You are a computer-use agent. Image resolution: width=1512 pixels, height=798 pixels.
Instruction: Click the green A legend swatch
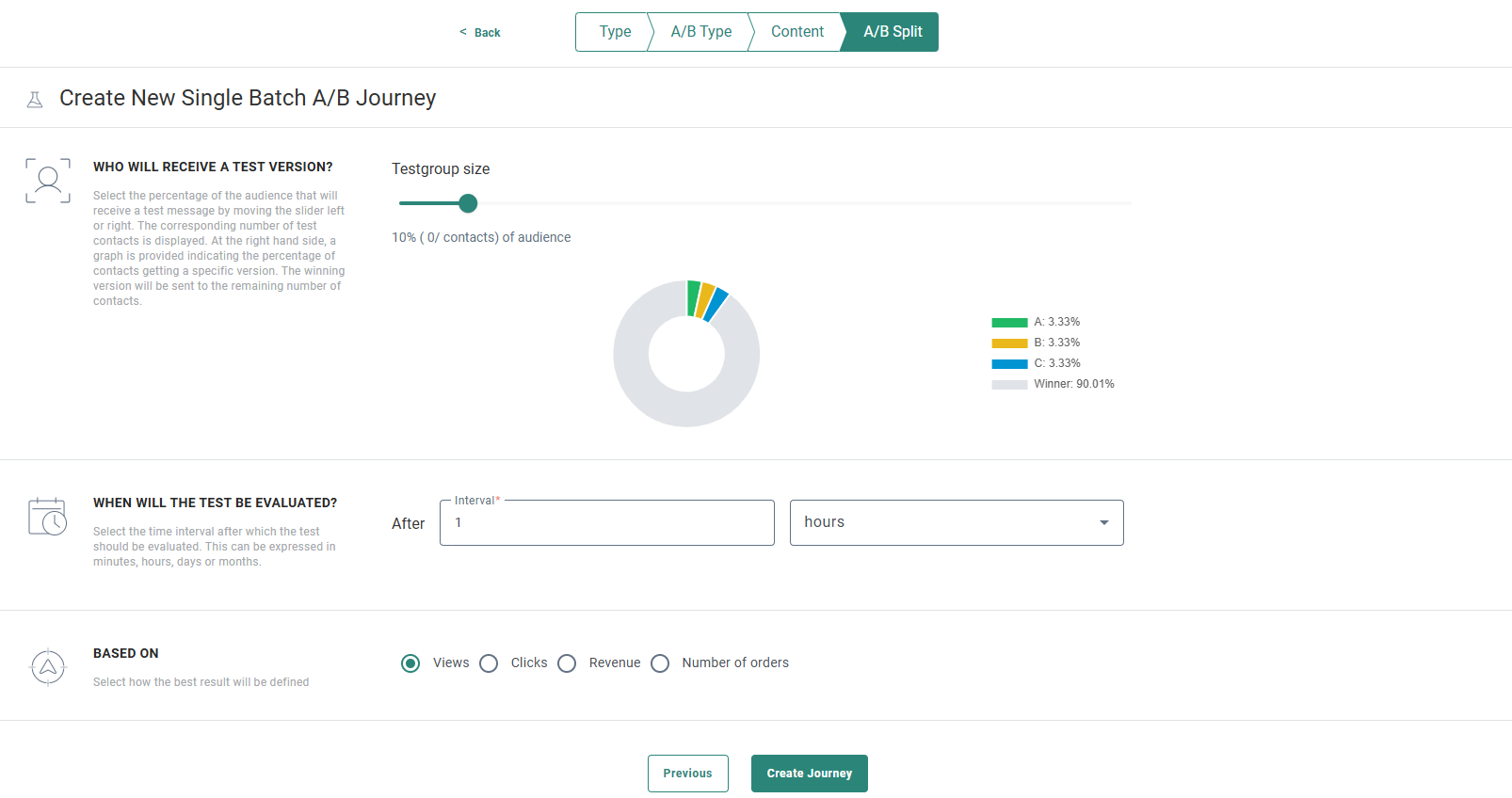[1009, 323]
